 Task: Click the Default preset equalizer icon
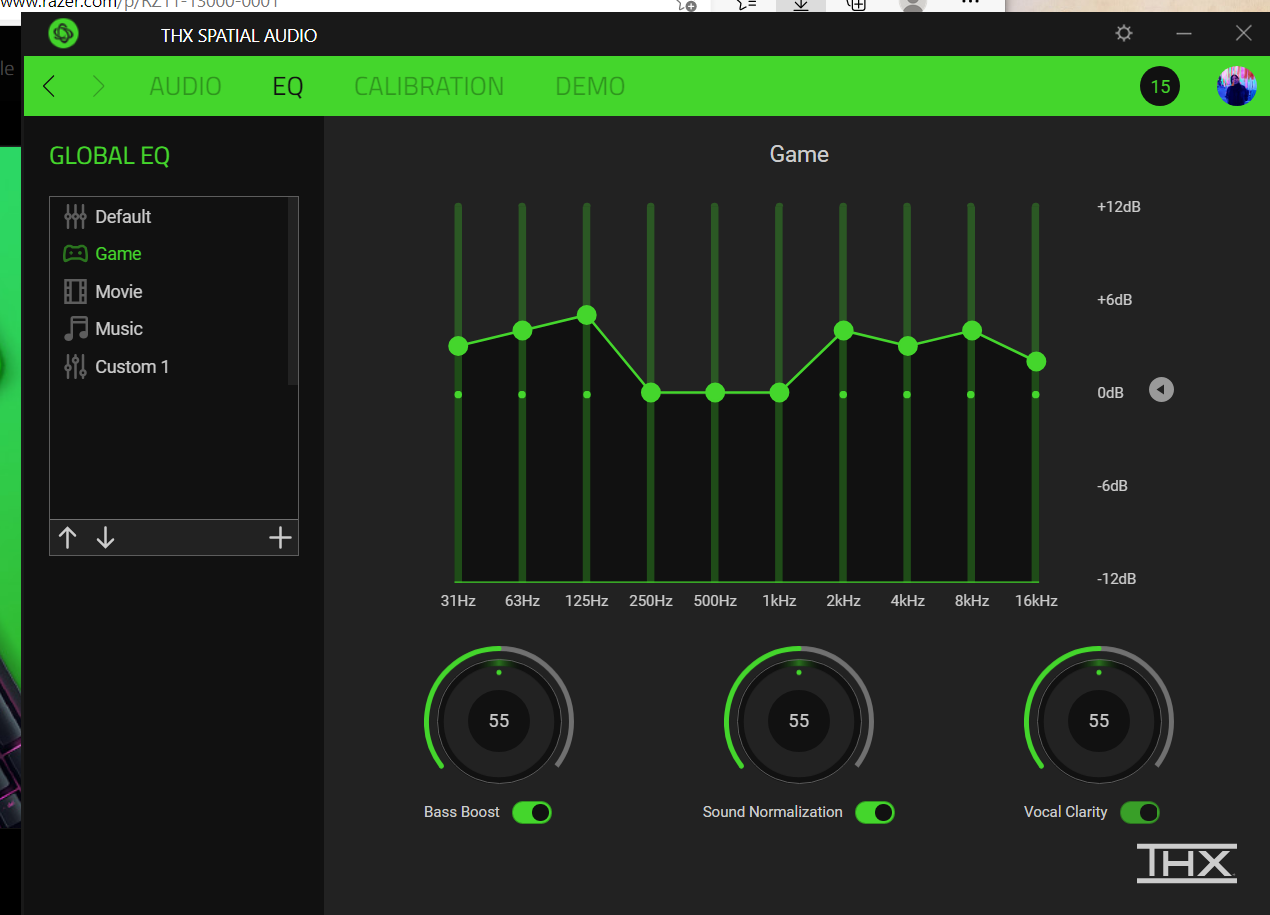[75, 216]
